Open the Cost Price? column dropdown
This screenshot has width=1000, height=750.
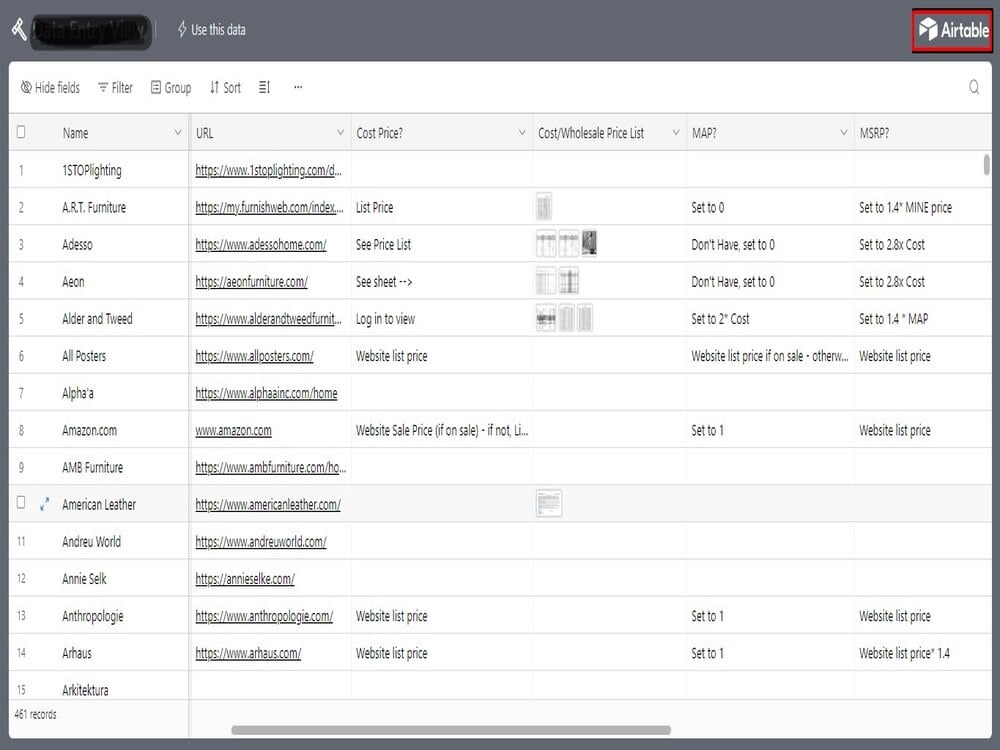pyautogui.click(x=521, y=132)
